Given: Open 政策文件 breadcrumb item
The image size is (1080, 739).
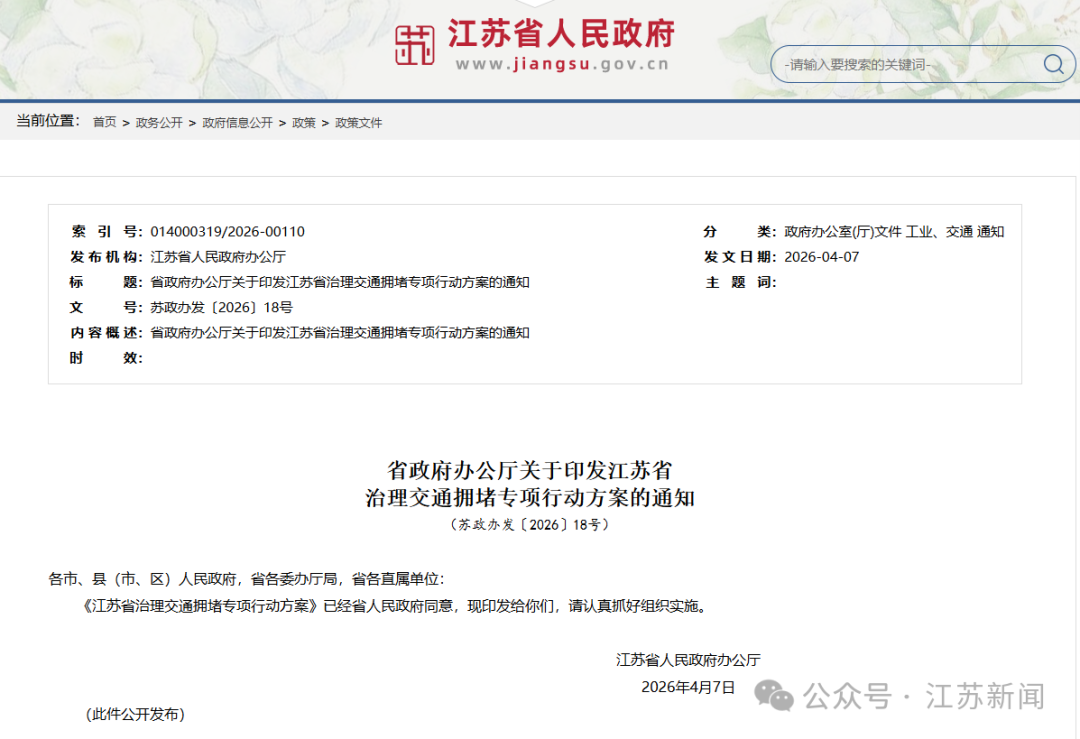Looking at the screenshot, I should coord(358,123).
